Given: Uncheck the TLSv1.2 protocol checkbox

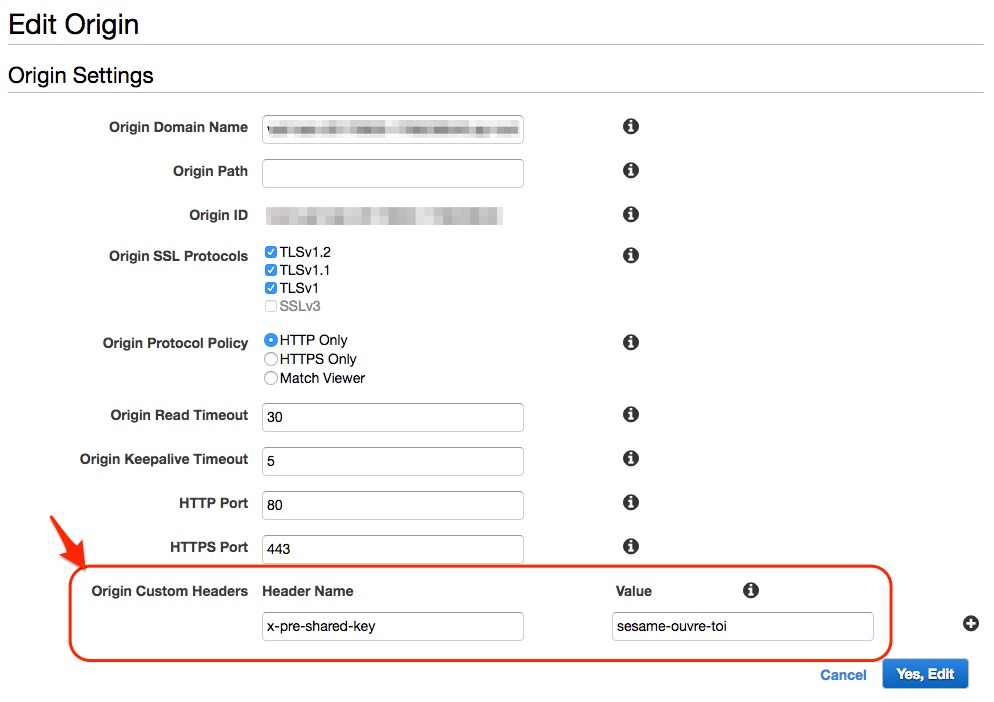Looking at the screenshot, I should point(271,252).
